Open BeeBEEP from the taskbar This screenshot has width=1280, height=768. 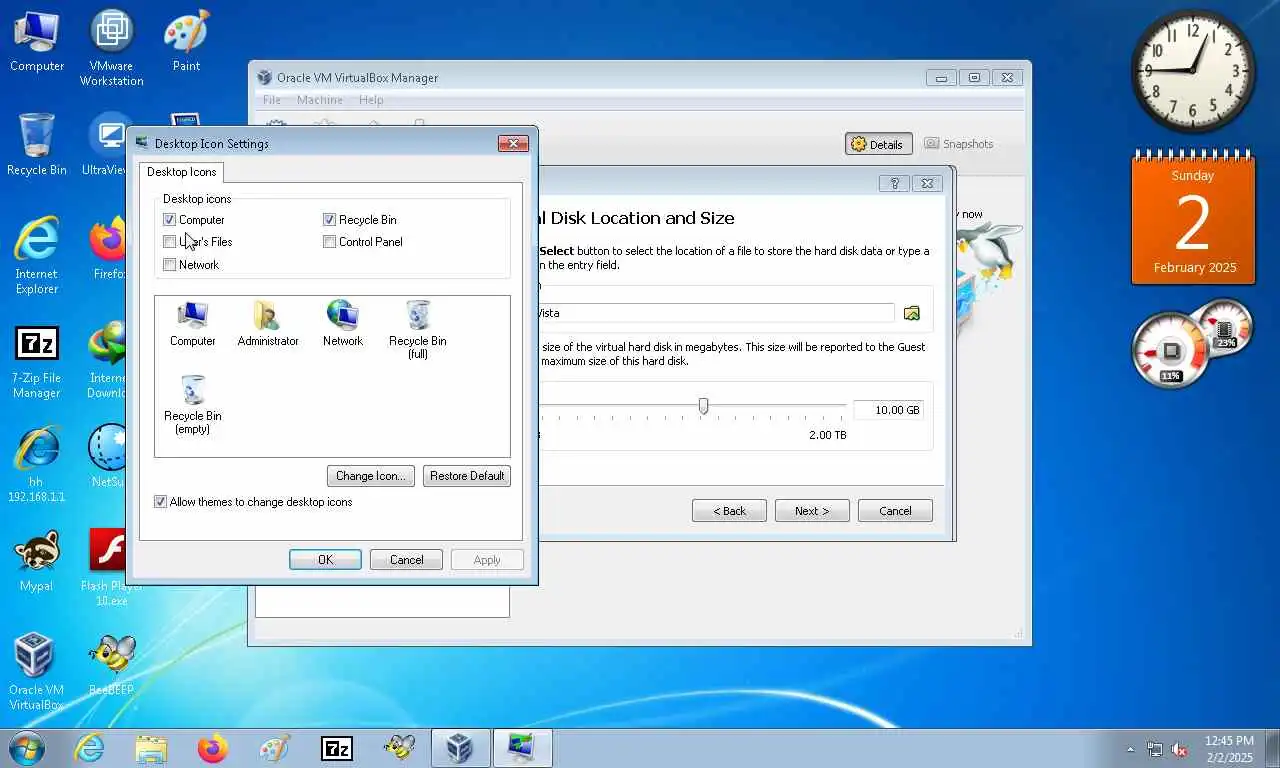coord(399,748)
